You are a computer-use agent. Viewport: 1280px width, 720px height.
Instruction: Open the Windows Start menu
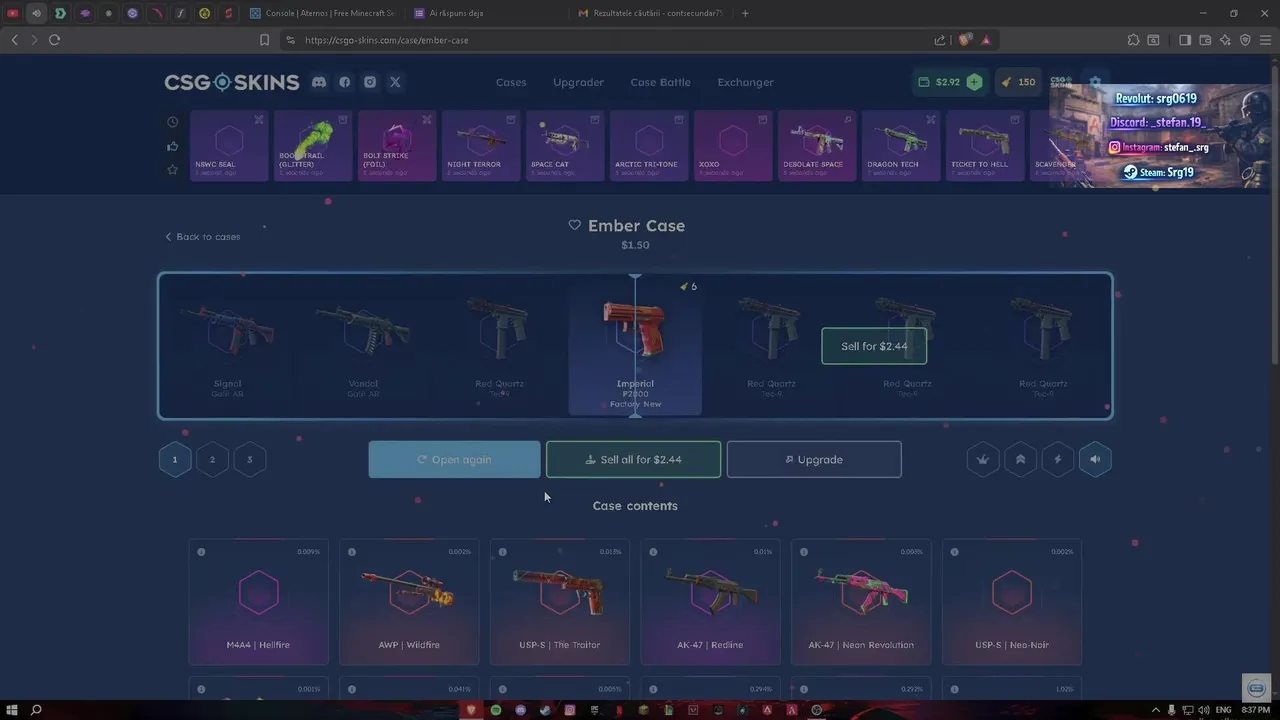[12, 710]
